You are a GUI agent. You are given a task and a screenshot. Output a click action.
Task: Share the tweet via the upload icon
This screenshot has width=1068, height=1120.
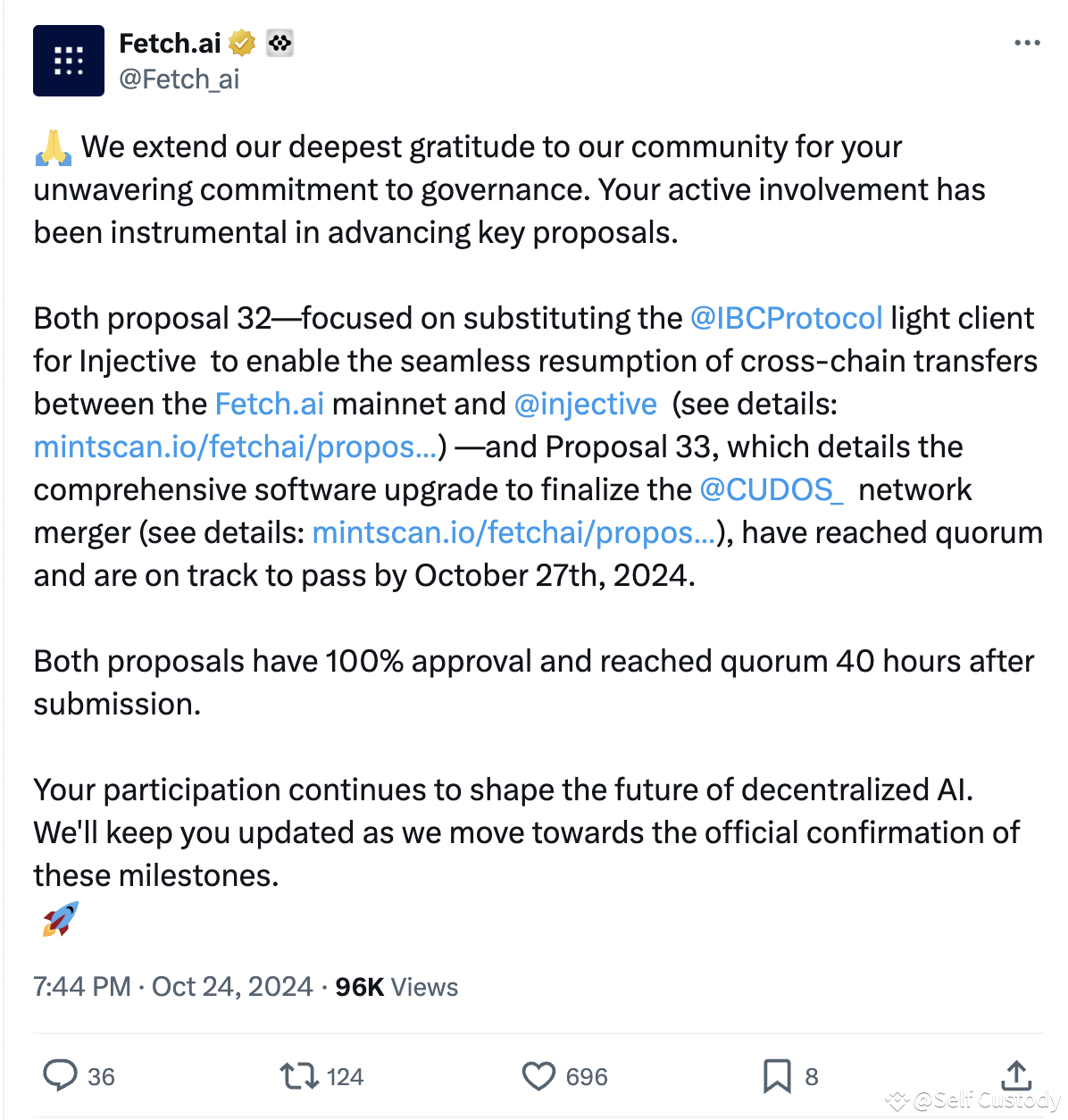[x=1016, y=1076]
